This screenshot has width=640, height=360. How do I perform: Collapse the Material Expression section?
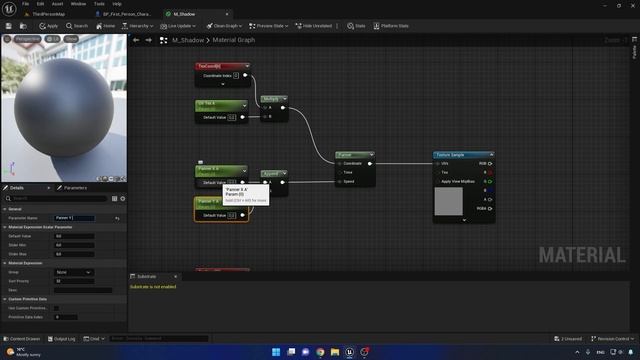click(x=5, y=263)
